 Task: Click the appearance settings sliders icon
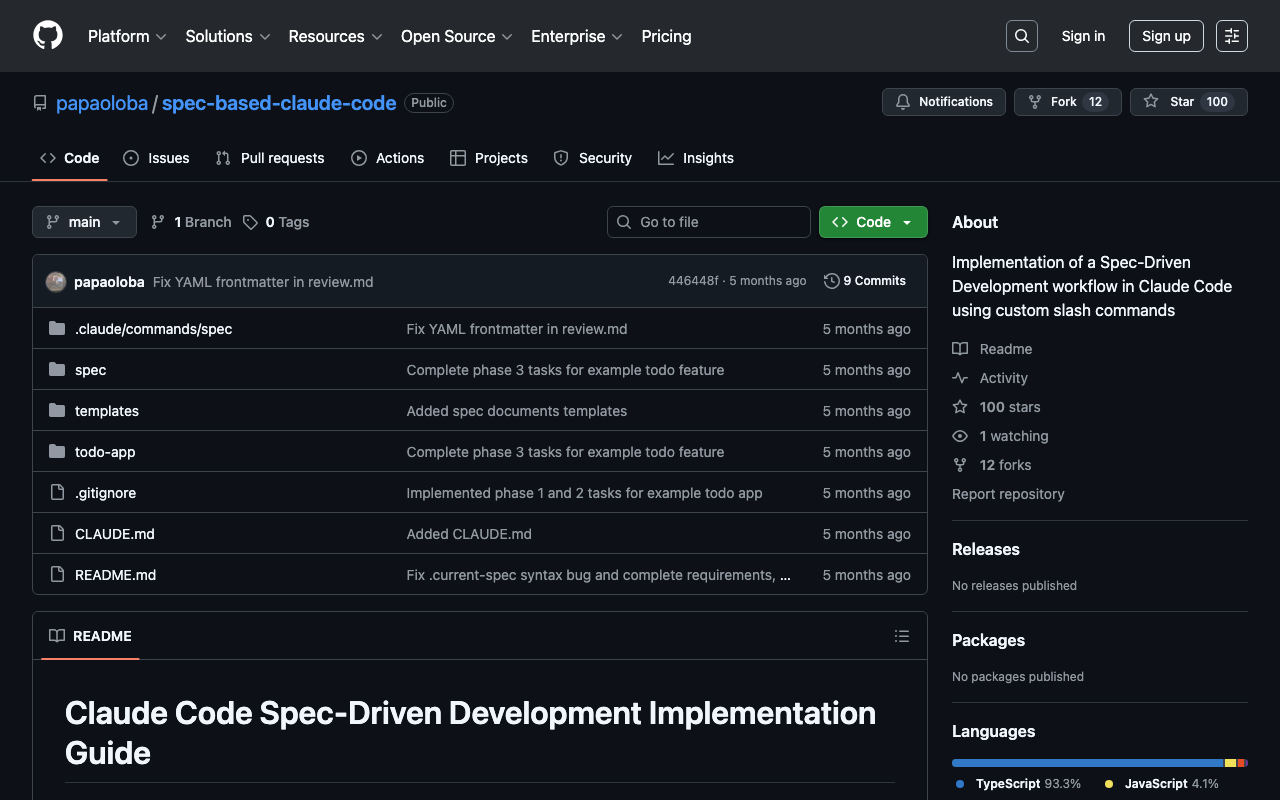point(1231,36)
